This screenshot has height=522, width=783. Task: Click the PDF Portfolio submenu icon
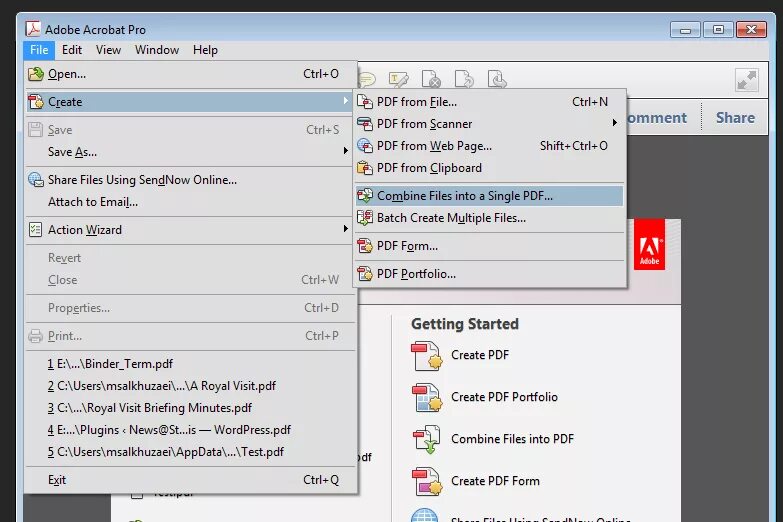365,274
